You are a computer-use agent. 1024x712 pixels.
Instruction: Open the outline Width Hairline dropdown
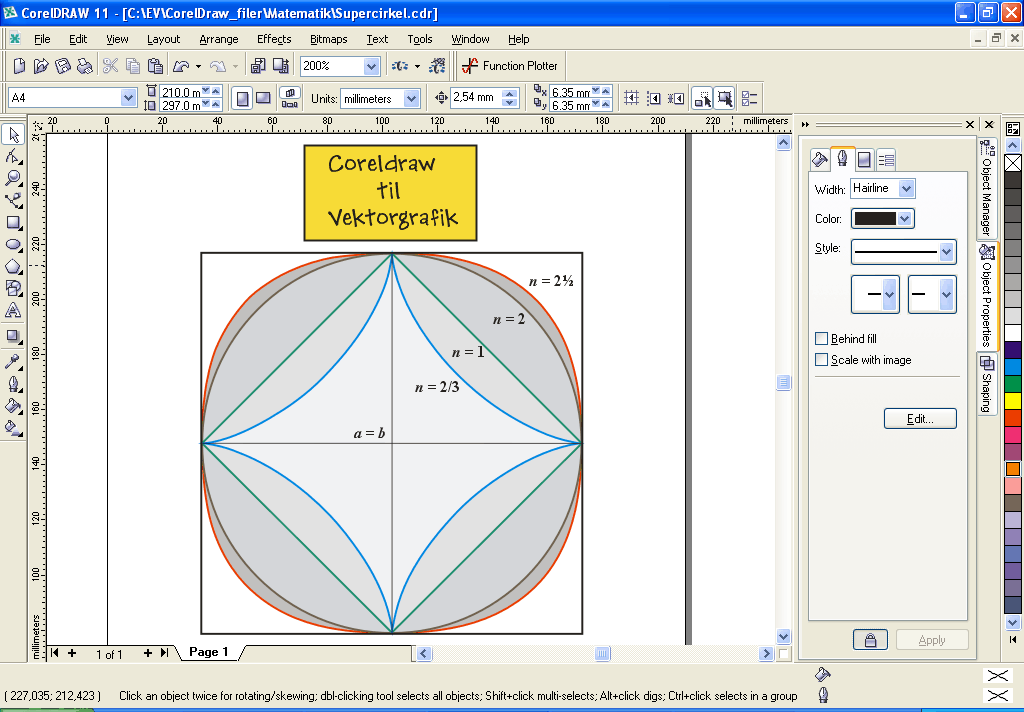coord(906,189)
